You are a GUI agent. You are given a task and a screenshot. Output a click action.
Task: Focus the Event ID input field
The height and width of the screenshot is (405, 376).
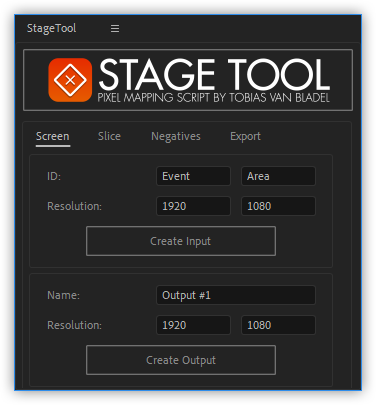(x=193, y=176)
